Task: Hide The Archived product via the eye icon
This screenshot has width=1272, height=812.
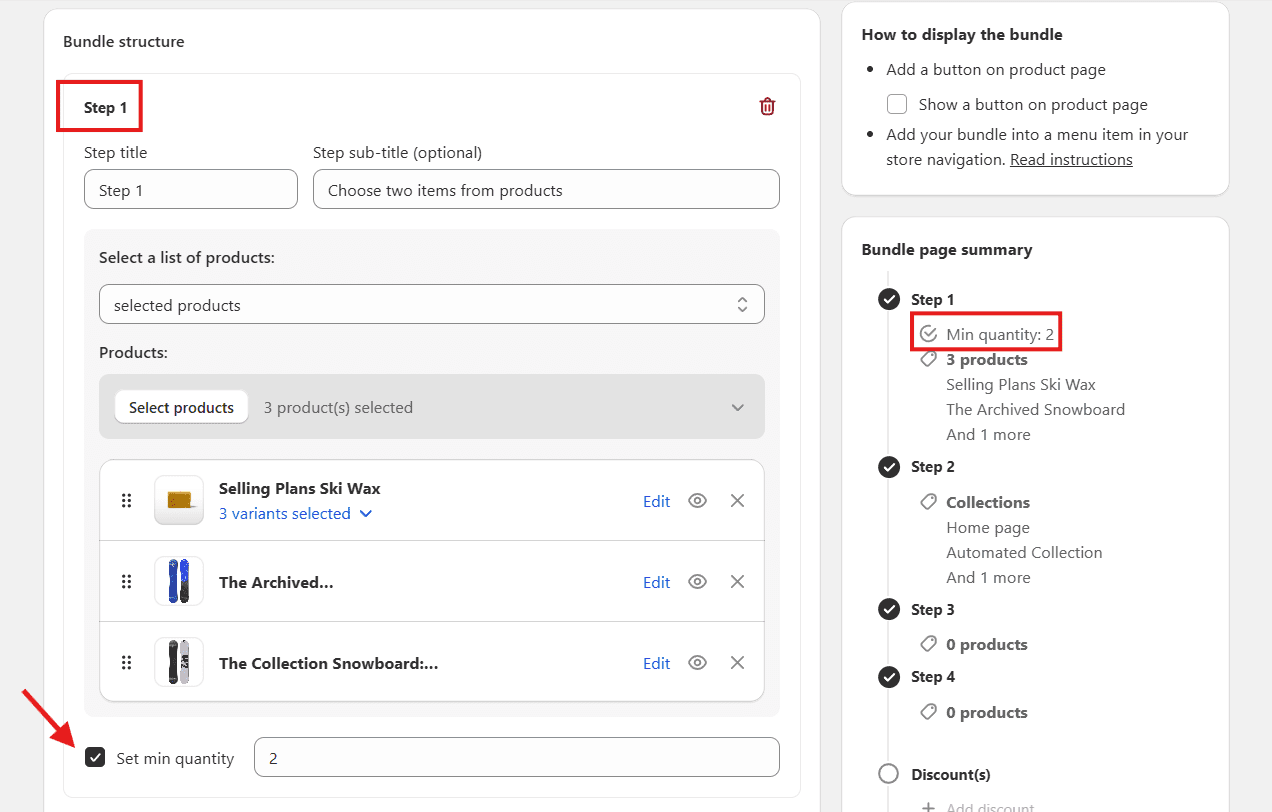Action: [698, 582]
